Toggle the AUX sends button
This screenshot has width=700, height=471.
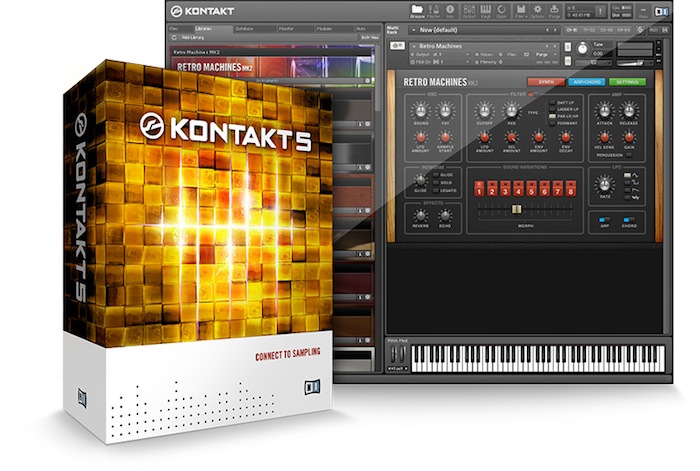(x=654, y=30)
